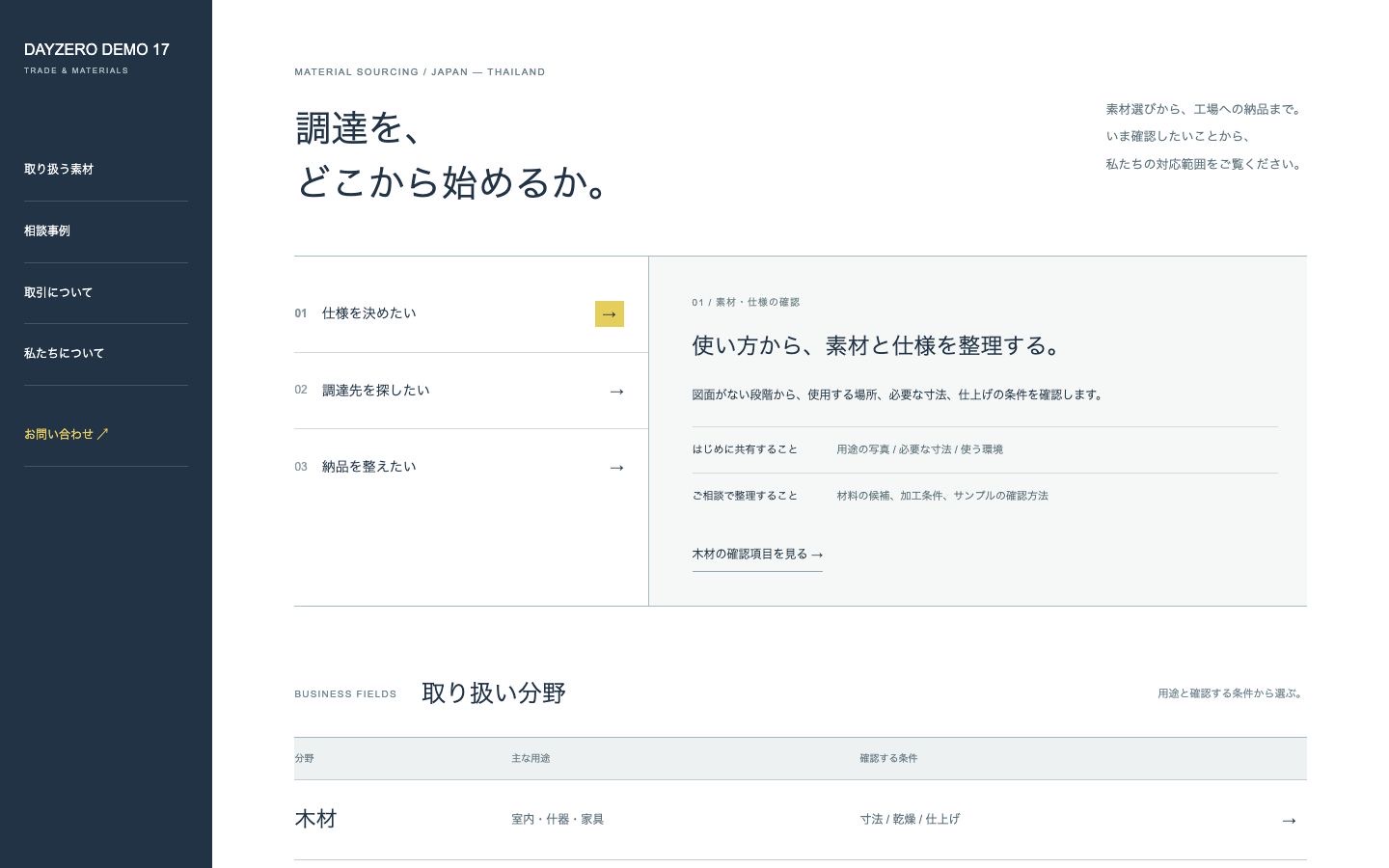Click the BUSINESS FIELDS label
Image resolution: width=1389 pixels, height=868 pixels.
coord(345,694)
